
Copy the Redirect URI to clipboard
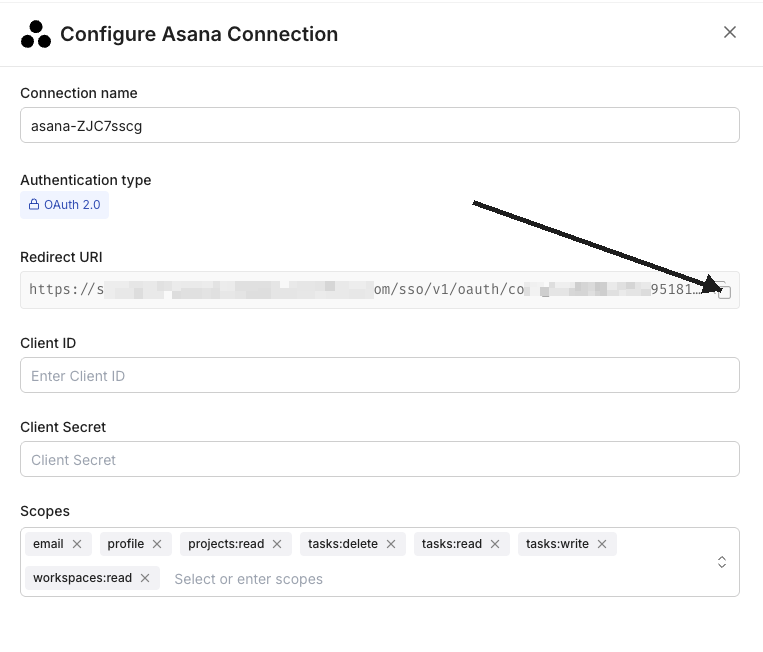tap(724, 292)
